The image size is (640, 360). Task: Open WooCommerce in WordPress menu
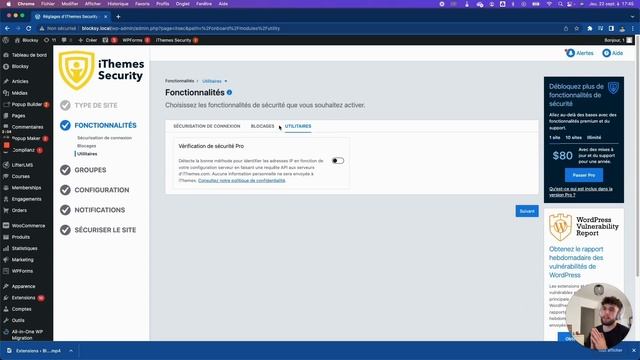[27, 226]
